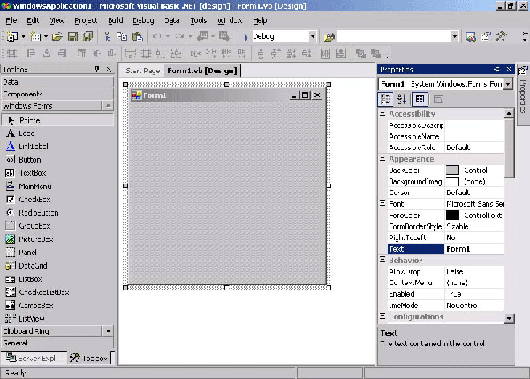Click the Save All toolbar icon
The height and width of the screenshot is (379, 530).
(88, 37)
